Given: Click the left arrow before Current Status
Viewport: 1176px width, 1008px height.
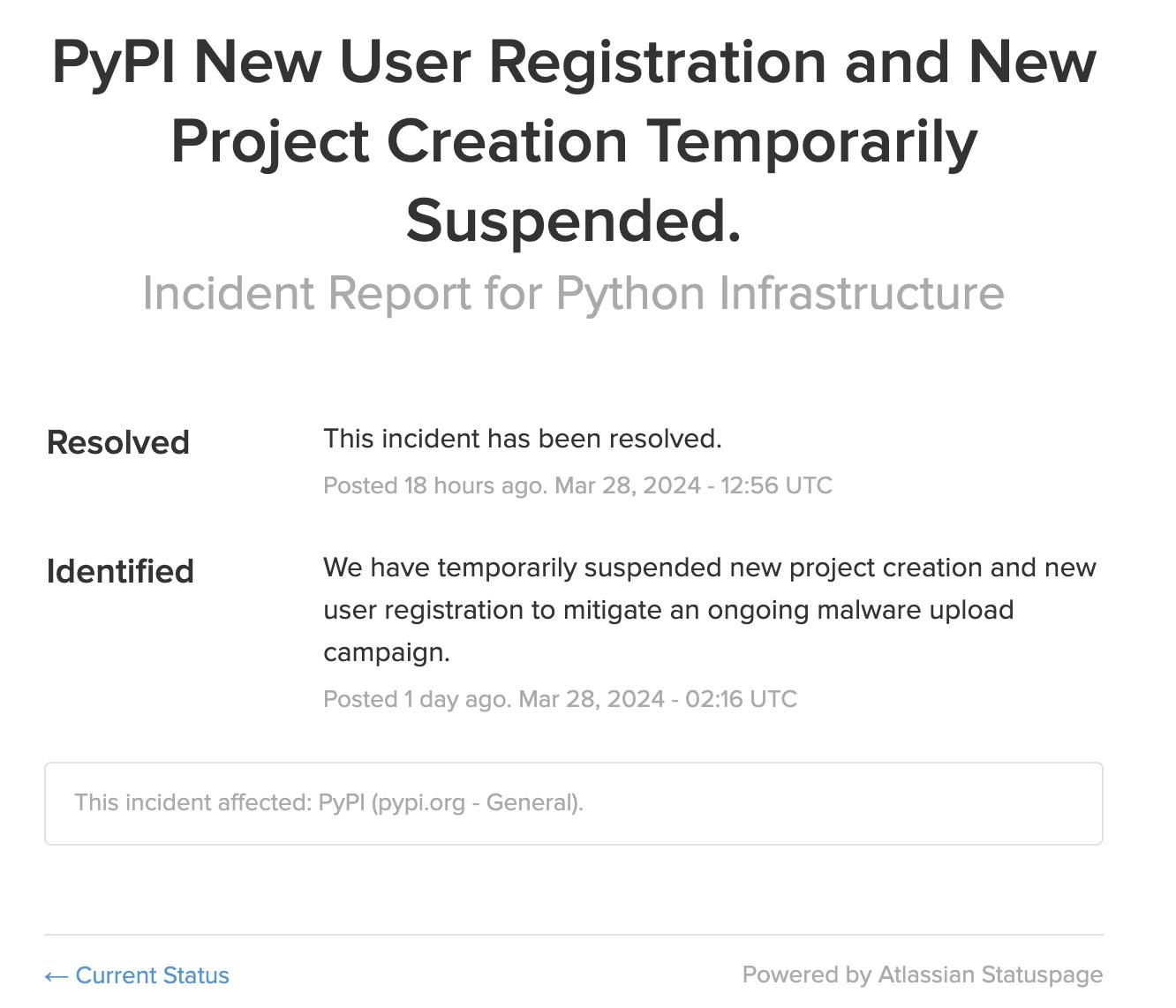Looking at the screenshot, I should (56, 976).
